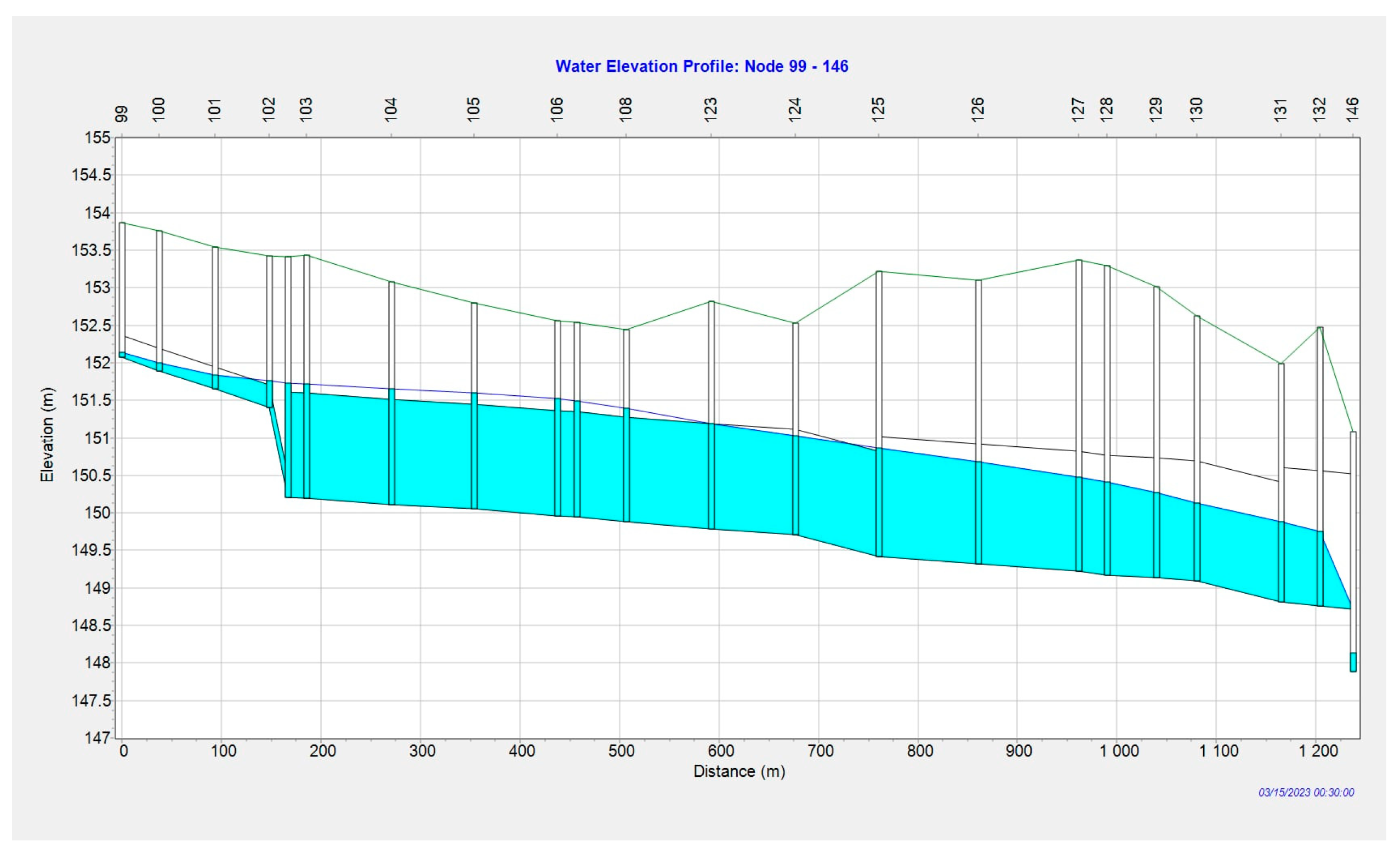
Task: Click the 'Distance (m)' axis title
Action: (x=739, y=772)
